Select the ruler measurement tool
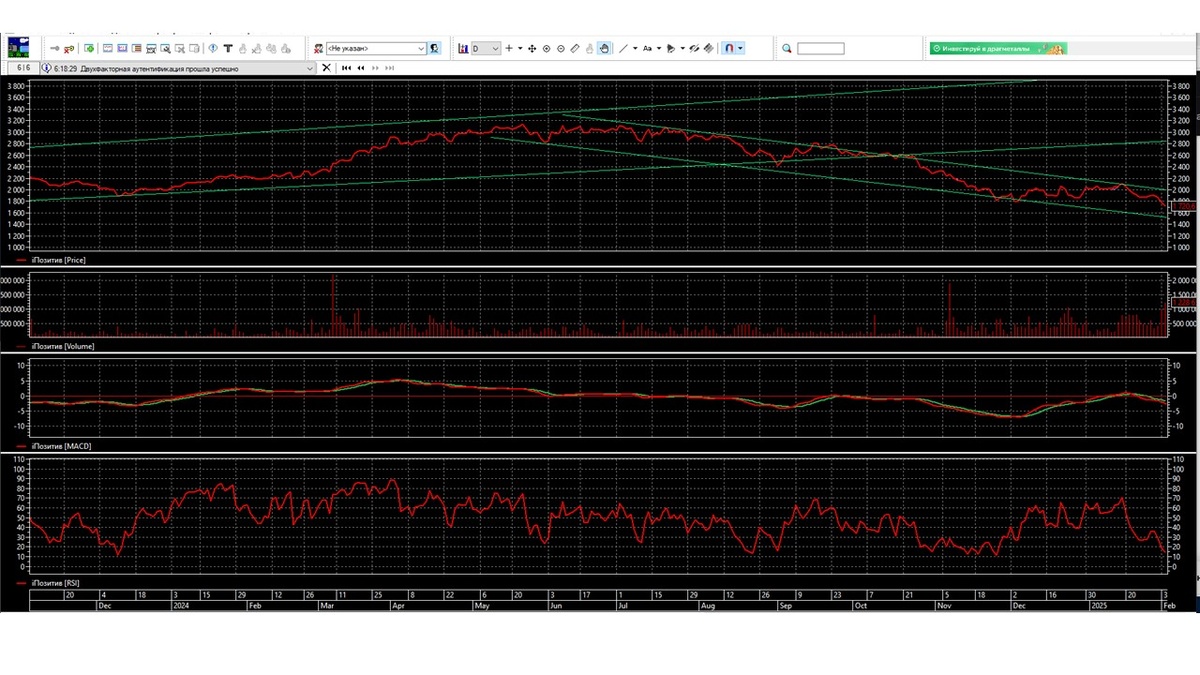 click(575, 48)
